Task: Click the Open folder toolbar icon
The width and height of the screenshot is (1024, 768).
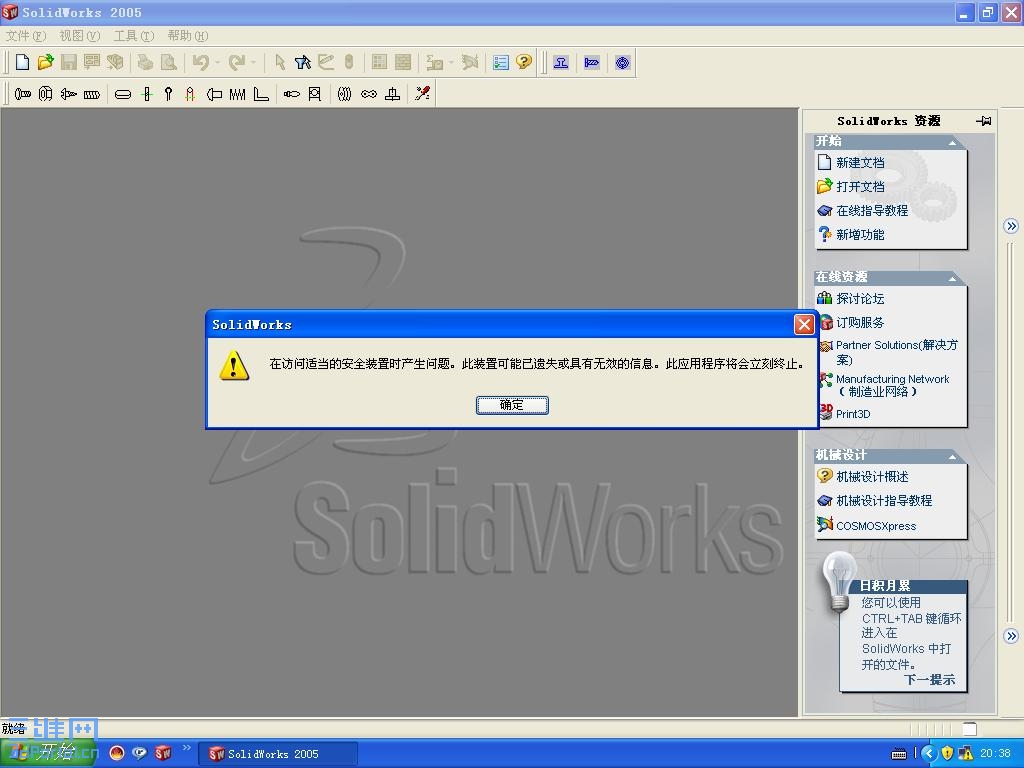Action: [x=45, y=62]
